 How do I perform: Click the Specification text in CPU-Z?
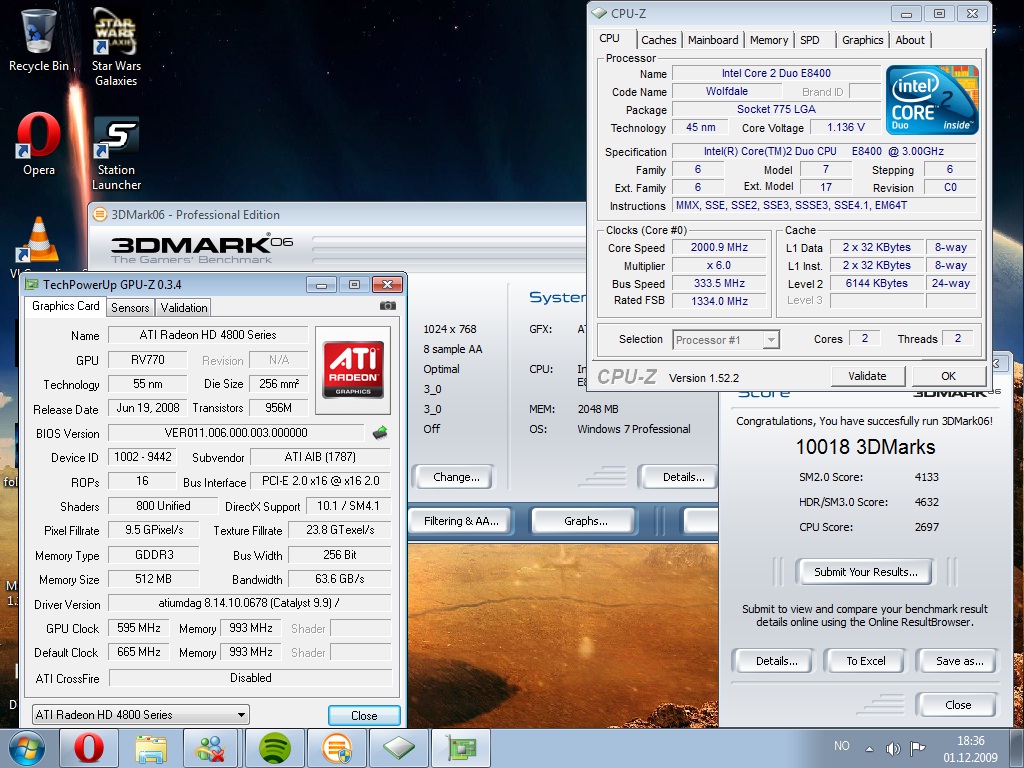pos(824,152)
